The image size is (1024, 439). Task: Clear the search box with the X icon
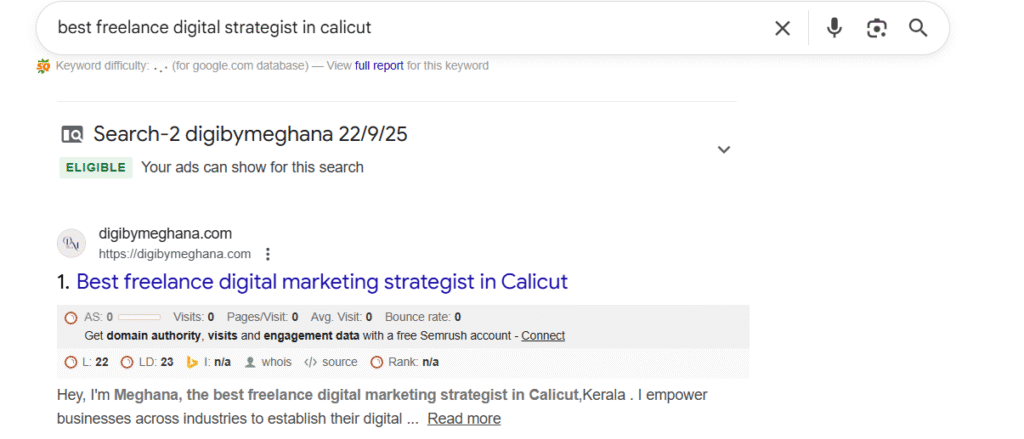782,28
